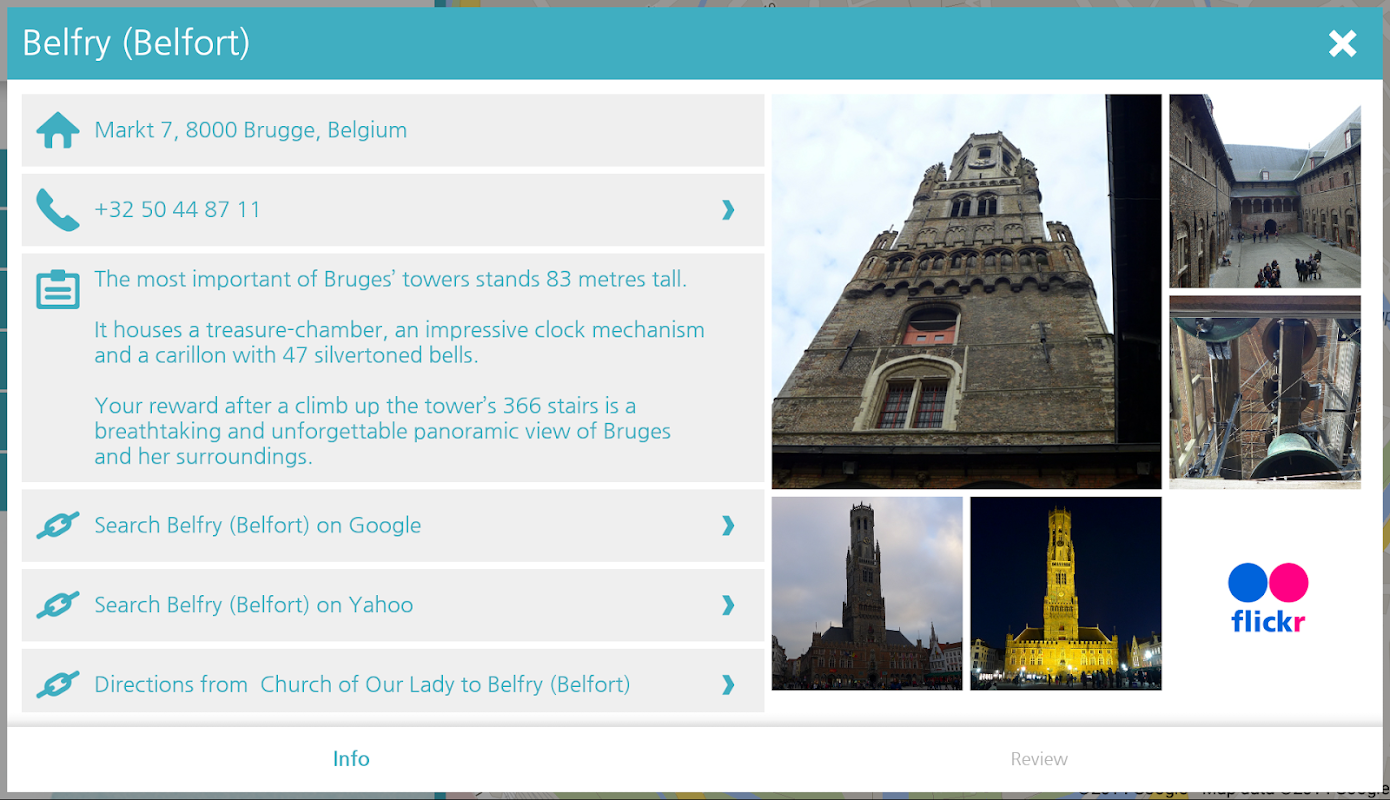The width and height of the screenshot is (1390, 800).
Task: Switch to the Review tab
Action: coord(1039,759)
